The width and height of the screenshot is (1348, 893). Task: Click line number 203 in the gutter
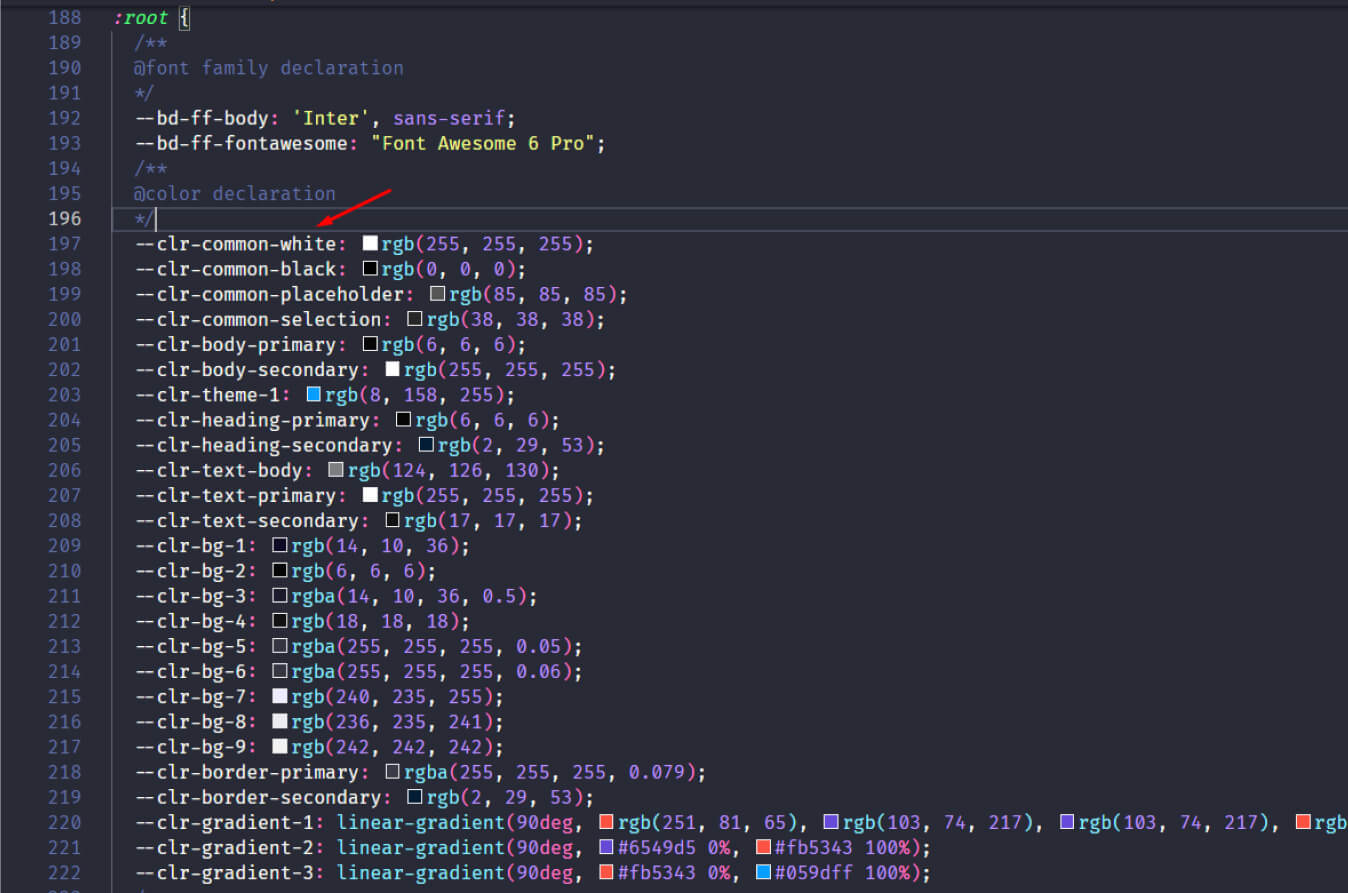[65, 395]
